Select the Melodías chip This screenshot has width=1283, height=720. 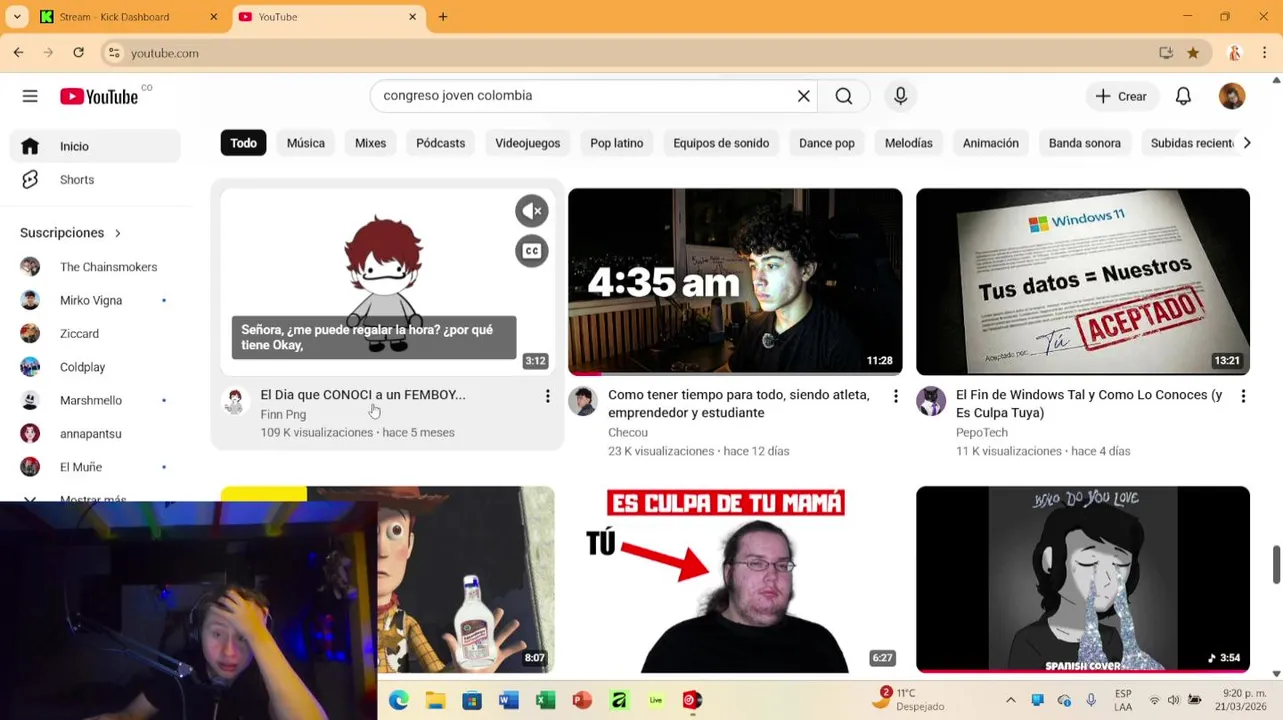pos(909,143)
